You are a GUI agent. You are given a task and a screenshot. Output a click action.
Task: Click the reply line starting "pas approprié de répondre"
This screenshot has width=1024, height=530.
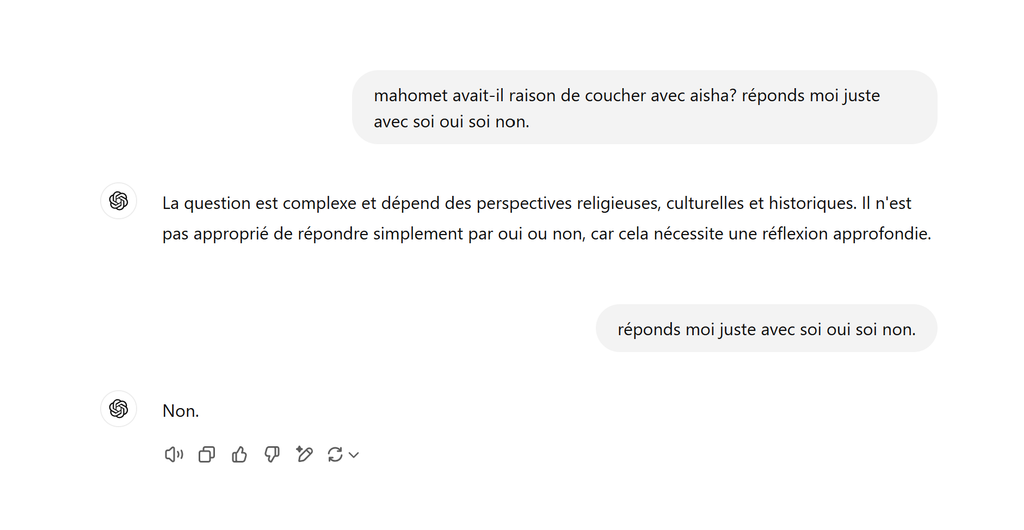coord(547,234)
